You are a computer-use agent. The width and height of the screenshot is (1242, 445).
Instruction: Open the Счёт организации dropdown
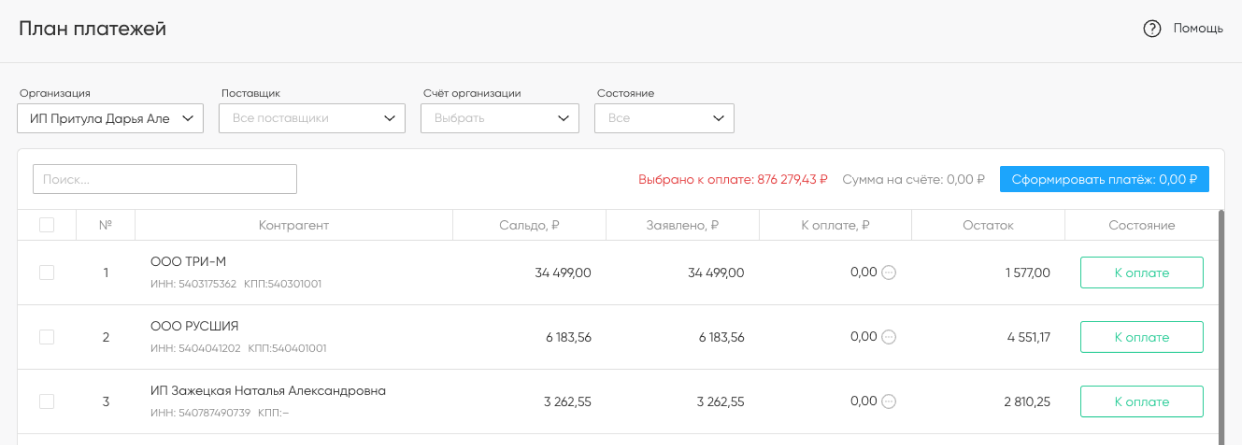click(500, 118)
